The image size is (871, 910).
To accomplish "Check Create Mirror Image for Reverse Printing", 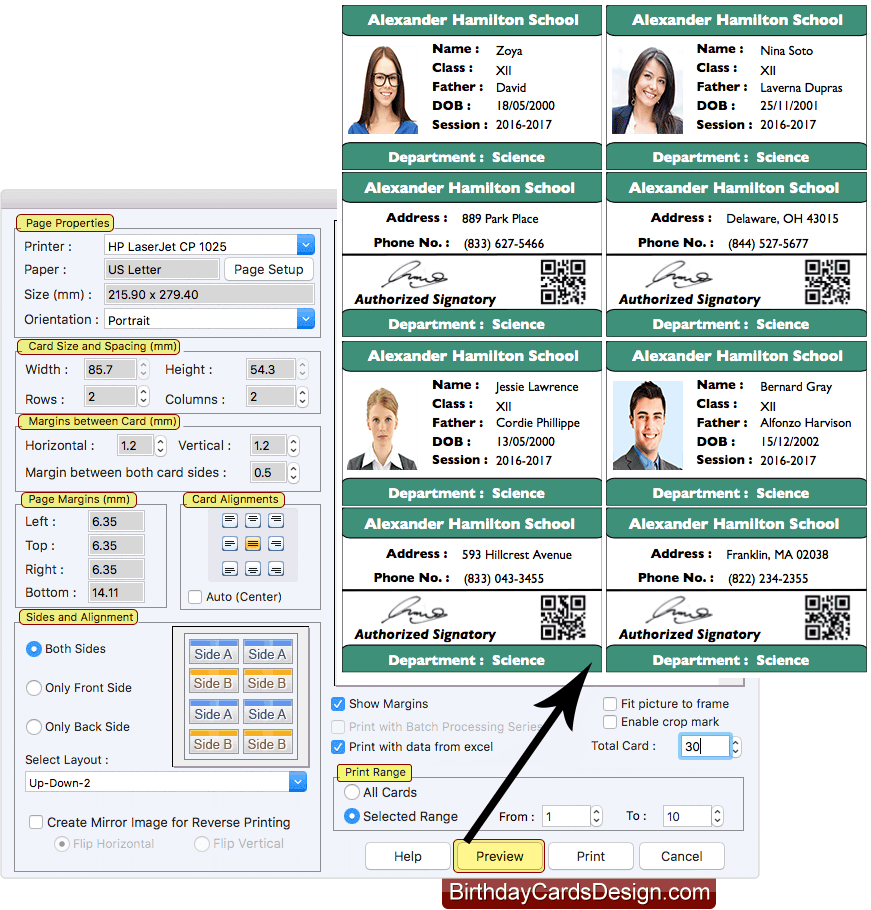I will click(36, 822).
